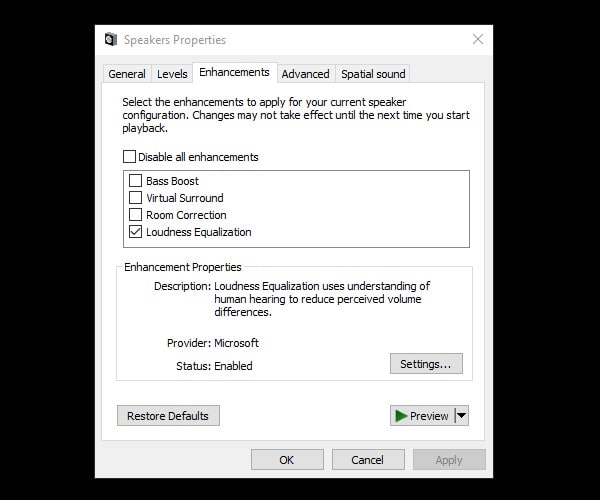Tick the Room Correction checkbox
Image resolution: width=600 pixels, height=500 pixels.
click(x=136, y=215)
